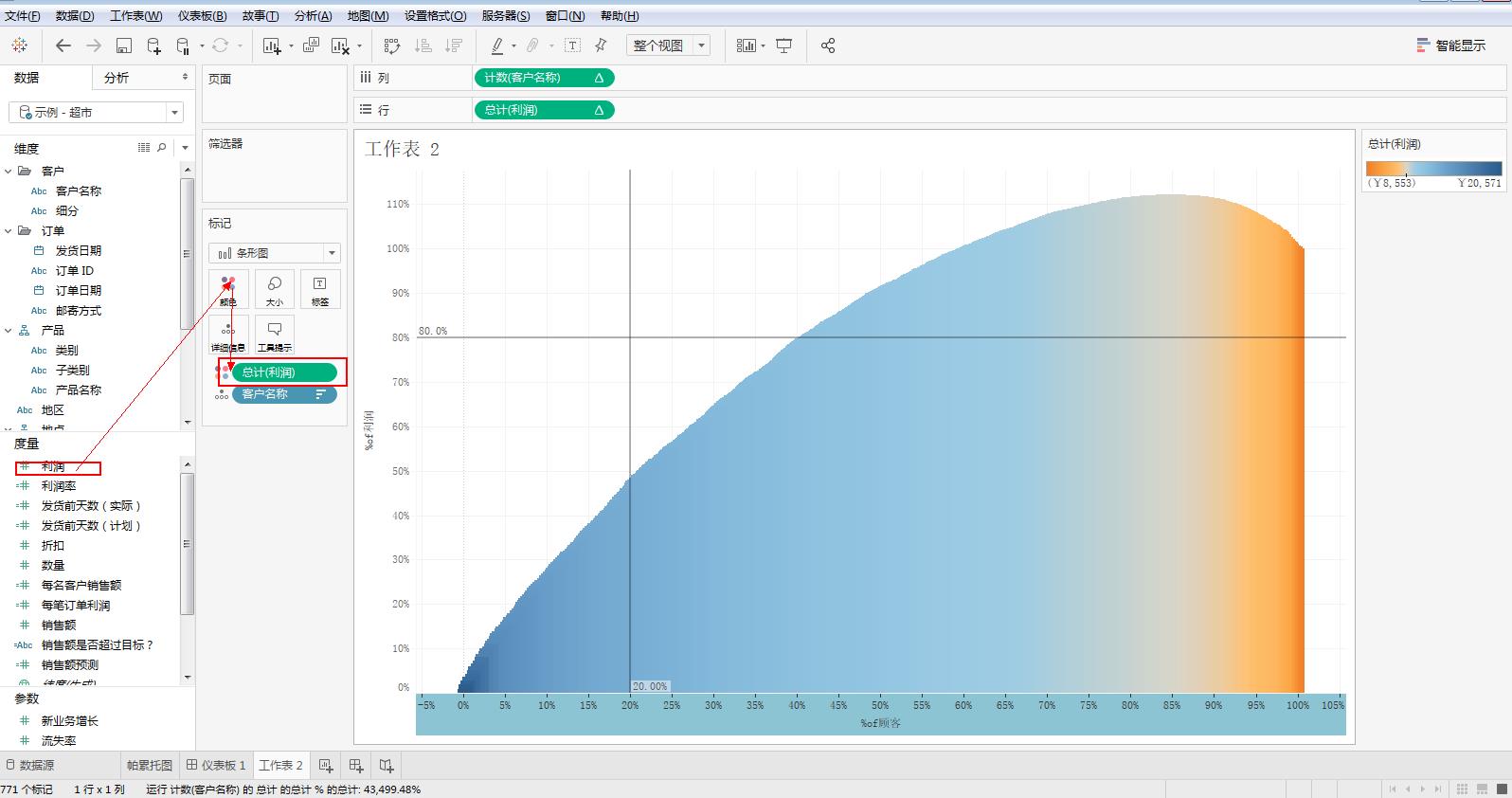Click the 客户名称 pill on marks card
Image resolution: width=1512 pixels, height=798 pixels.
(x=284, y=394)
